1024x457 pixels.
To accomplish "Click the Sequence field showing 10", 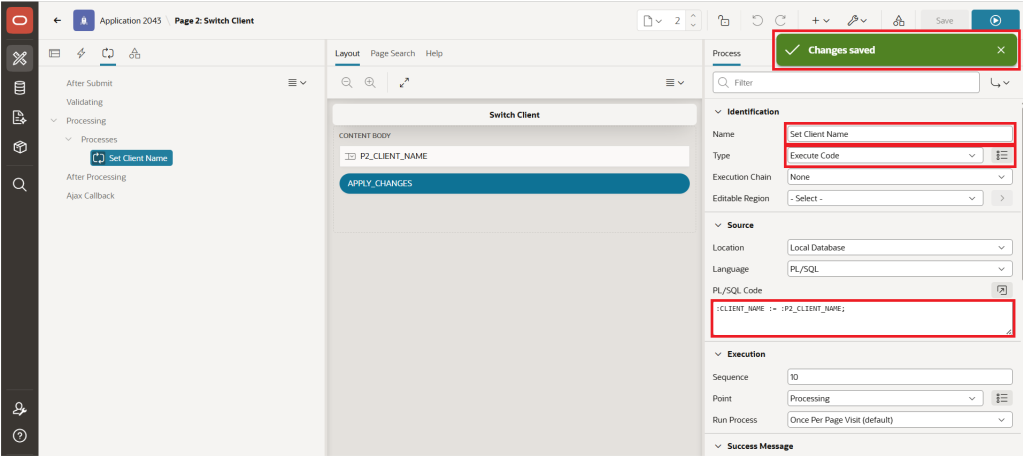I will [x=900, y=377].
